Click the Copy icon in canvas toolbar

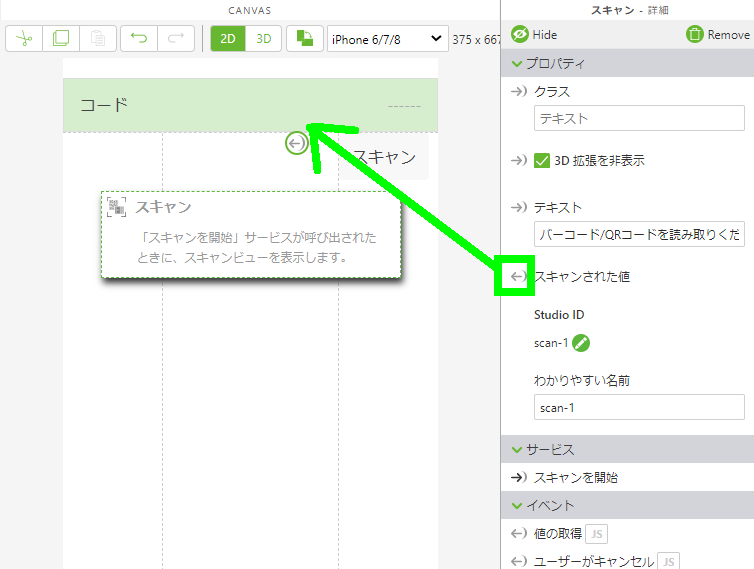click(61, 38)
